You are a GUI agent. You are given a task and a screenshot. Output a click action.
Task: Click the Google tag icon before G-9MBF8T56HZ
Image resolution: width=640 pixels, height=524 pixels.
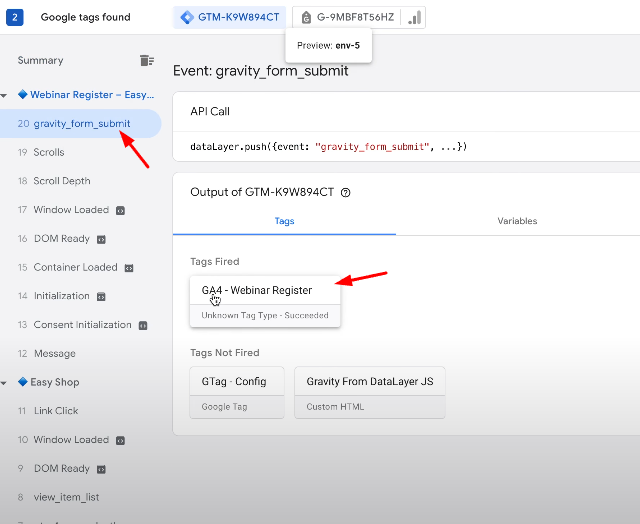(306, 18)
